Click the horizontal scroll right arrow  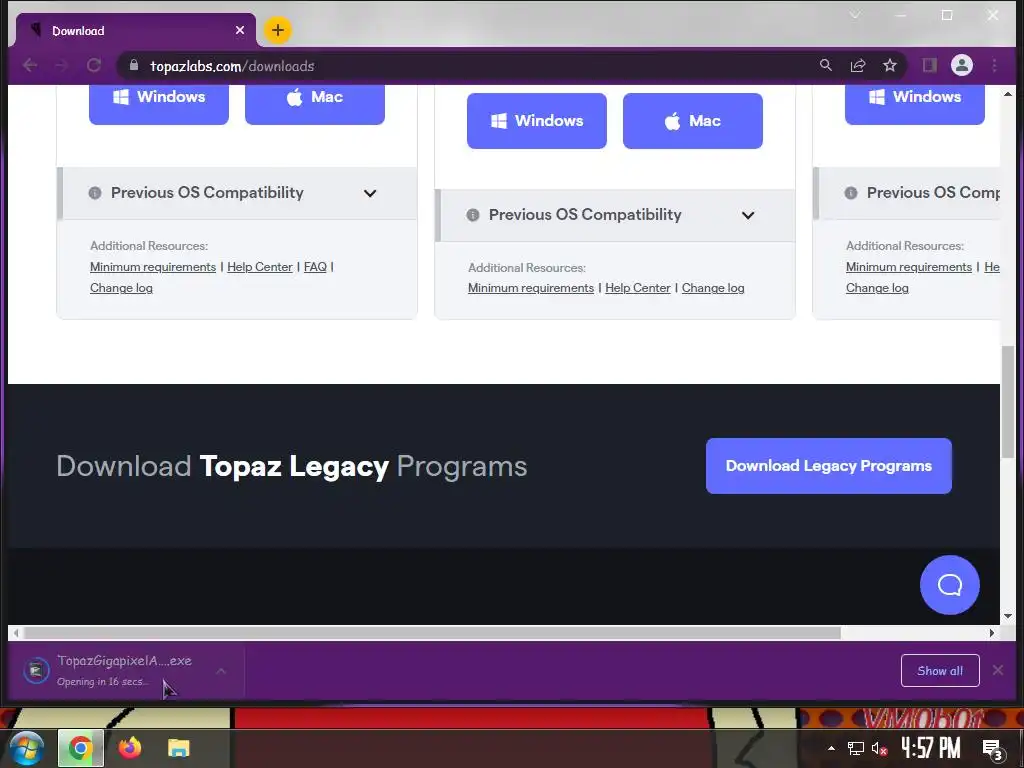[992, 633]
